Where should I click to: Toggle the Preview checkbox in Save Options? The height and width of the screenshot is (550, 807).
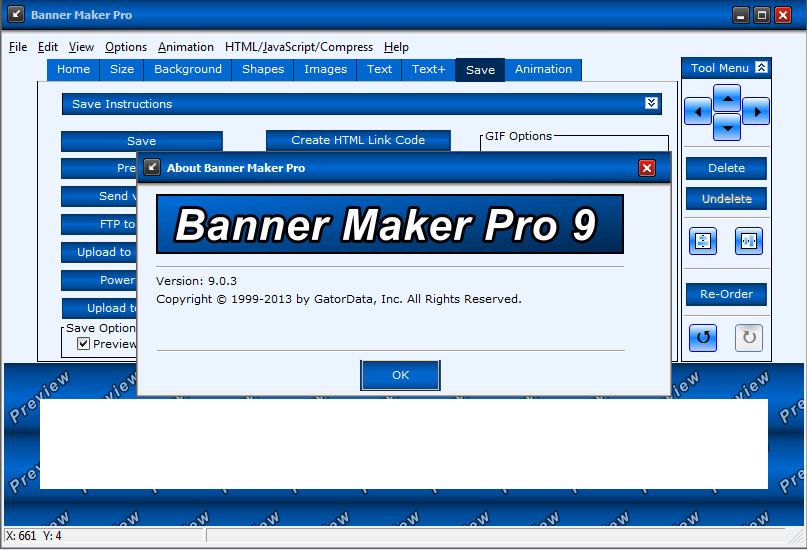coord(84,344)
